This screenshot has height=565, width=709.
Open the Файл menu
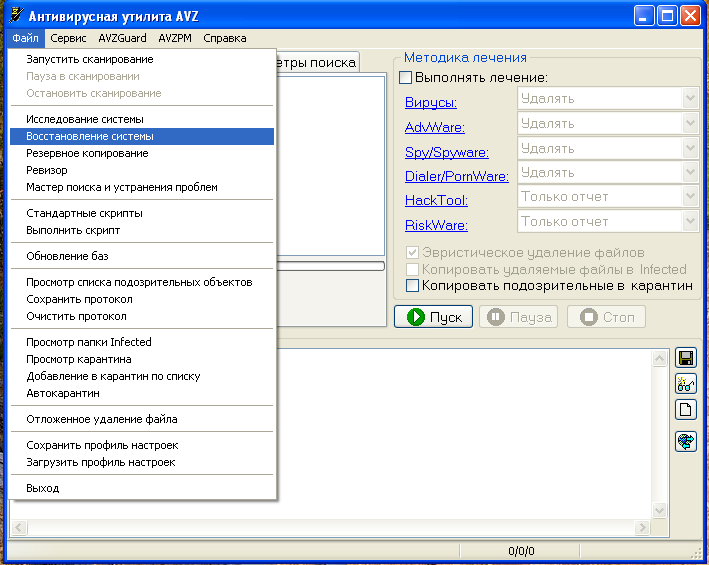25,38
